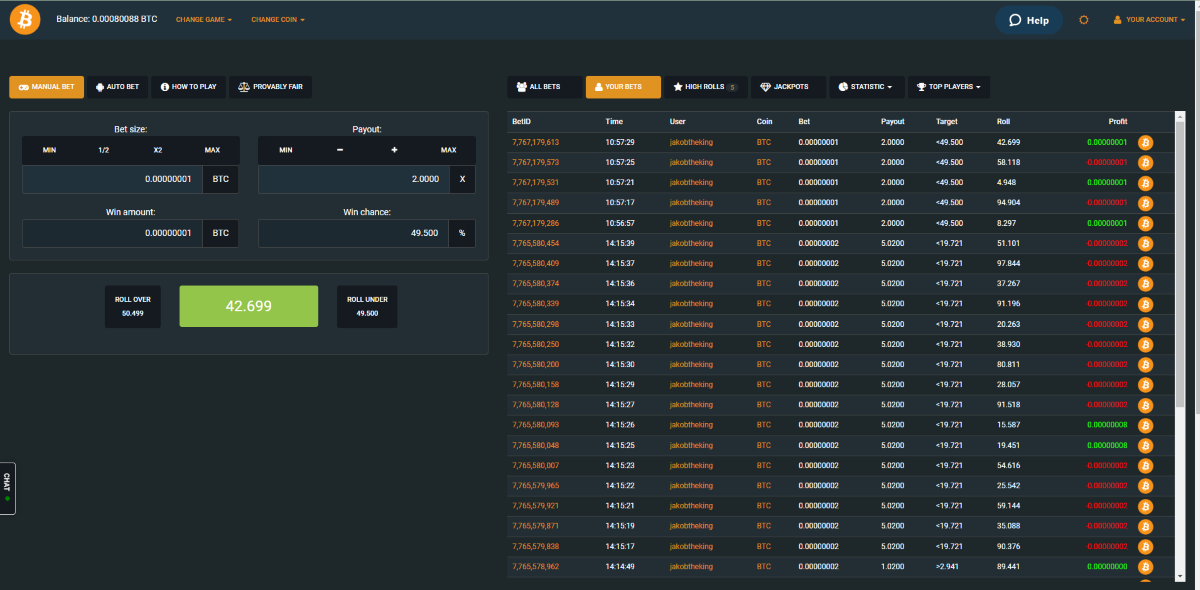Click the Bitcoin coin icon for bet 7,765,580,250
1200x590 pixels.
coord(1146,344)
